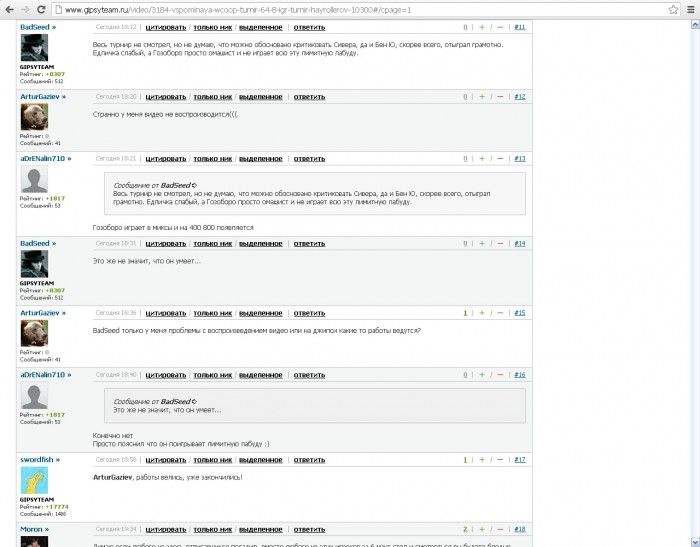The height and width of the screenshot is (547, 700).
Task: Downvote post #12 with minus icon
Action: click(x=500, y=97)
